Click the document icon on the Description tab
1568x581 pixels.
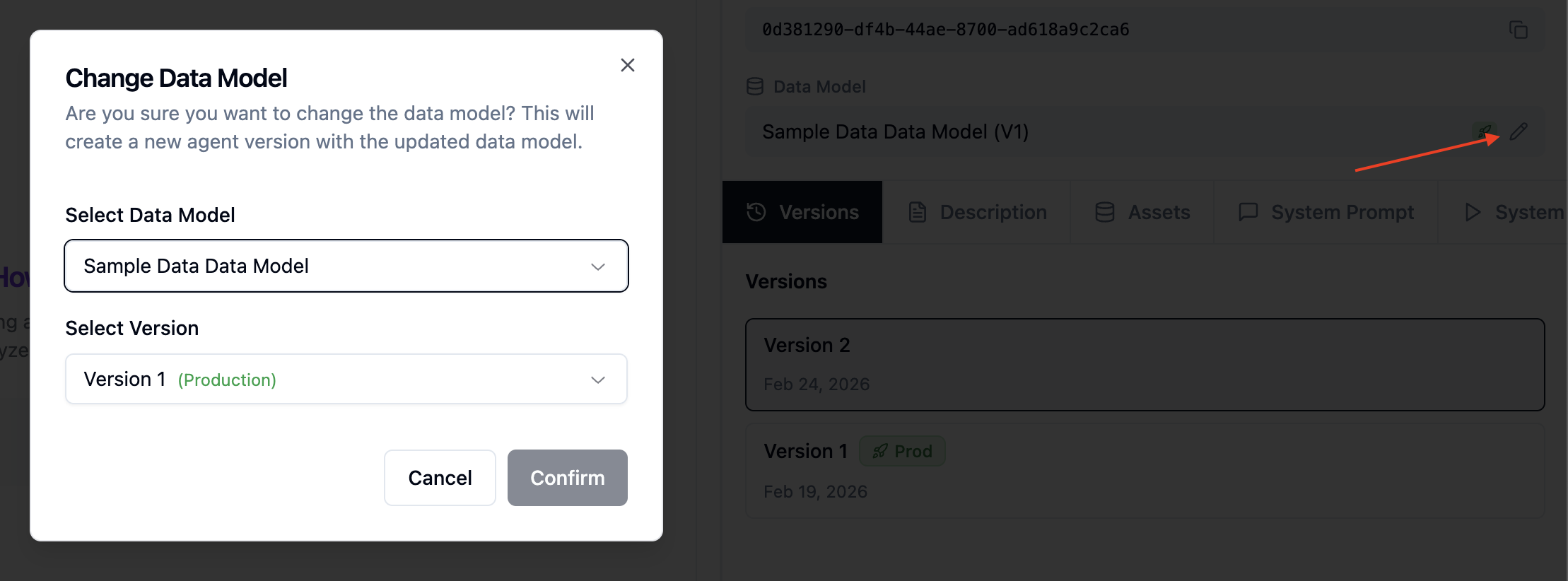pyautogui.click(x=917, y=211)
